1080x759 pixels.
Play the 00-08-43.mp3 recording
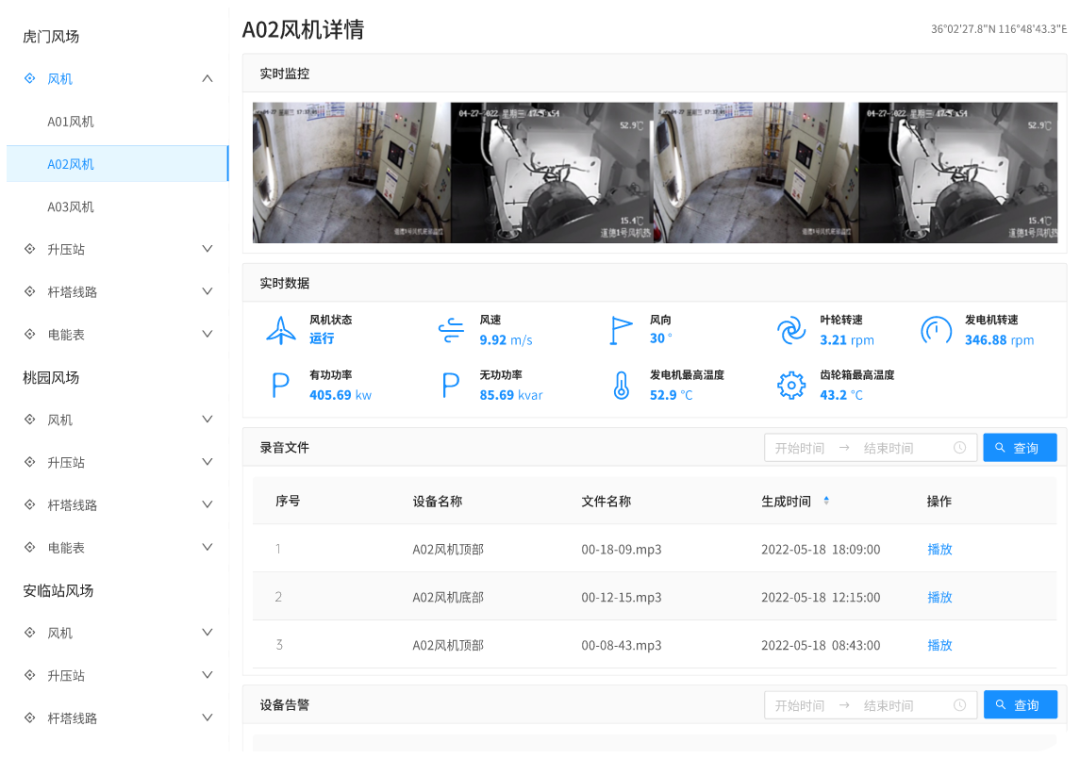point(939,645)
